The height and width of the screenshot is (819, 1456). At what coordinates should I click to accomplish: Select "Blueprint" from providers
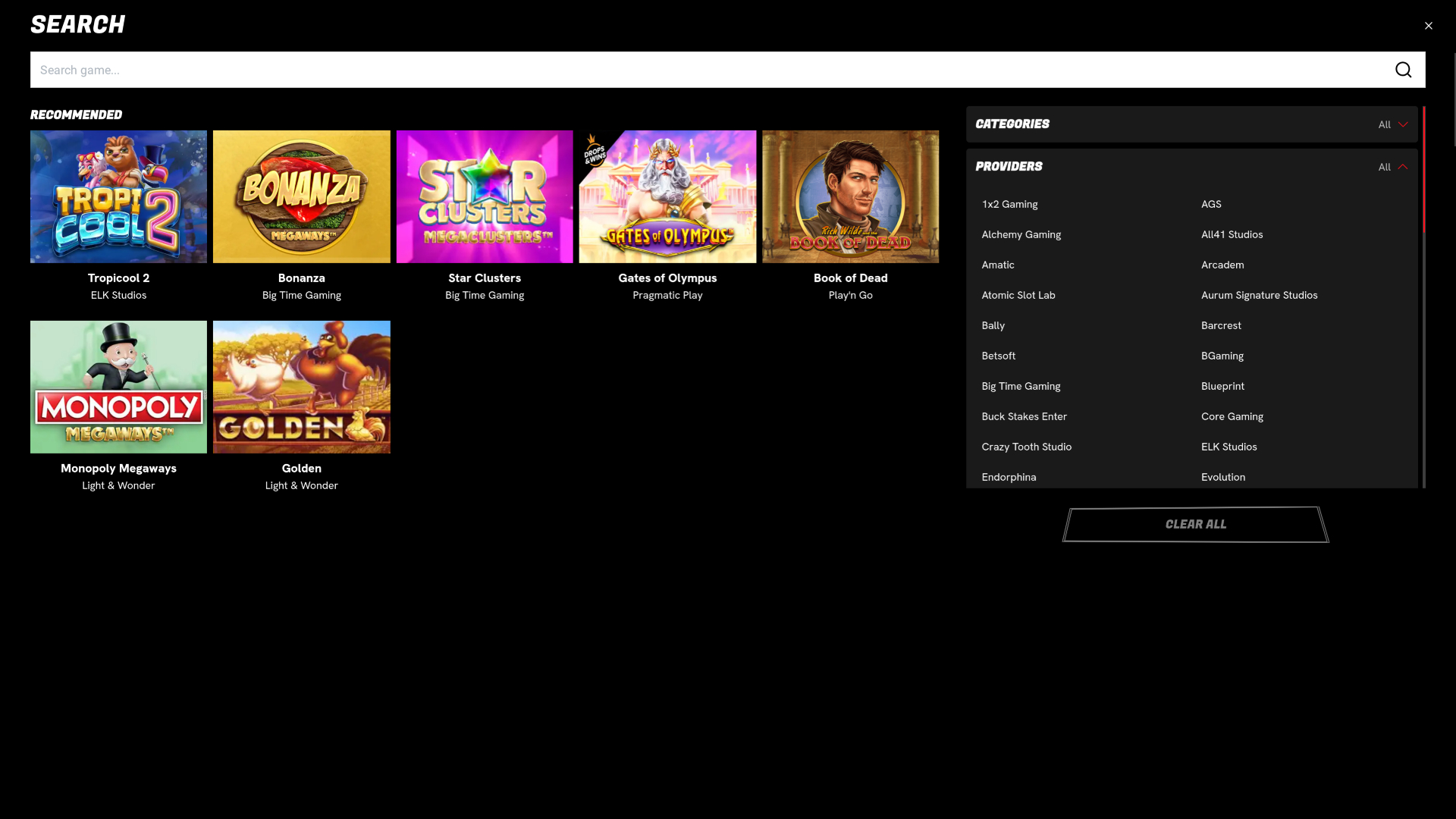click(1222, 386)
